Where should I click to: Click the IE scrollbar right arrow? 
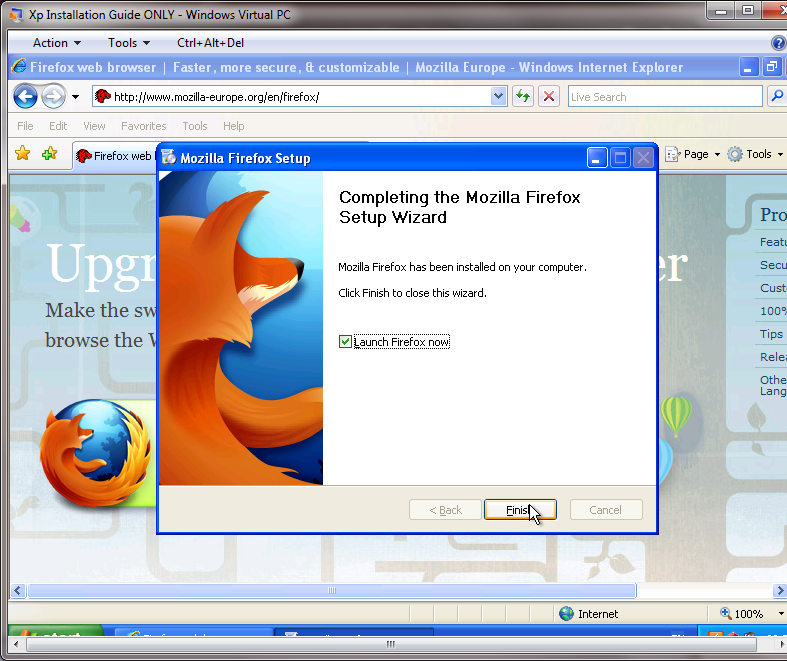[x=779, y=590]
